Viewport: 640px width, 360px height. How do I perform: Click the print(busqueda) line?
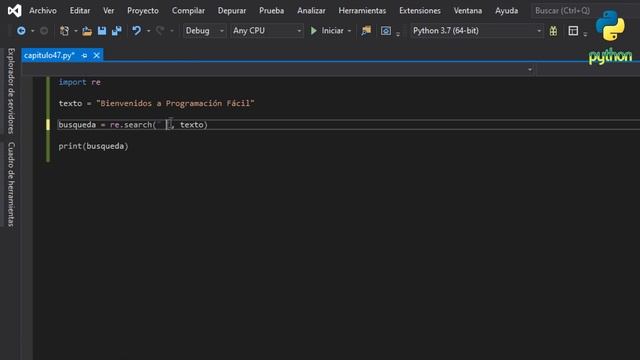[93, 146]
